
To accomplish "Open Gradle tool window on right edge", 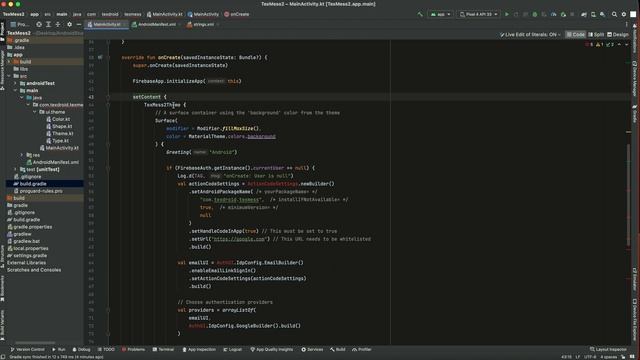I will tap(635, 114).
